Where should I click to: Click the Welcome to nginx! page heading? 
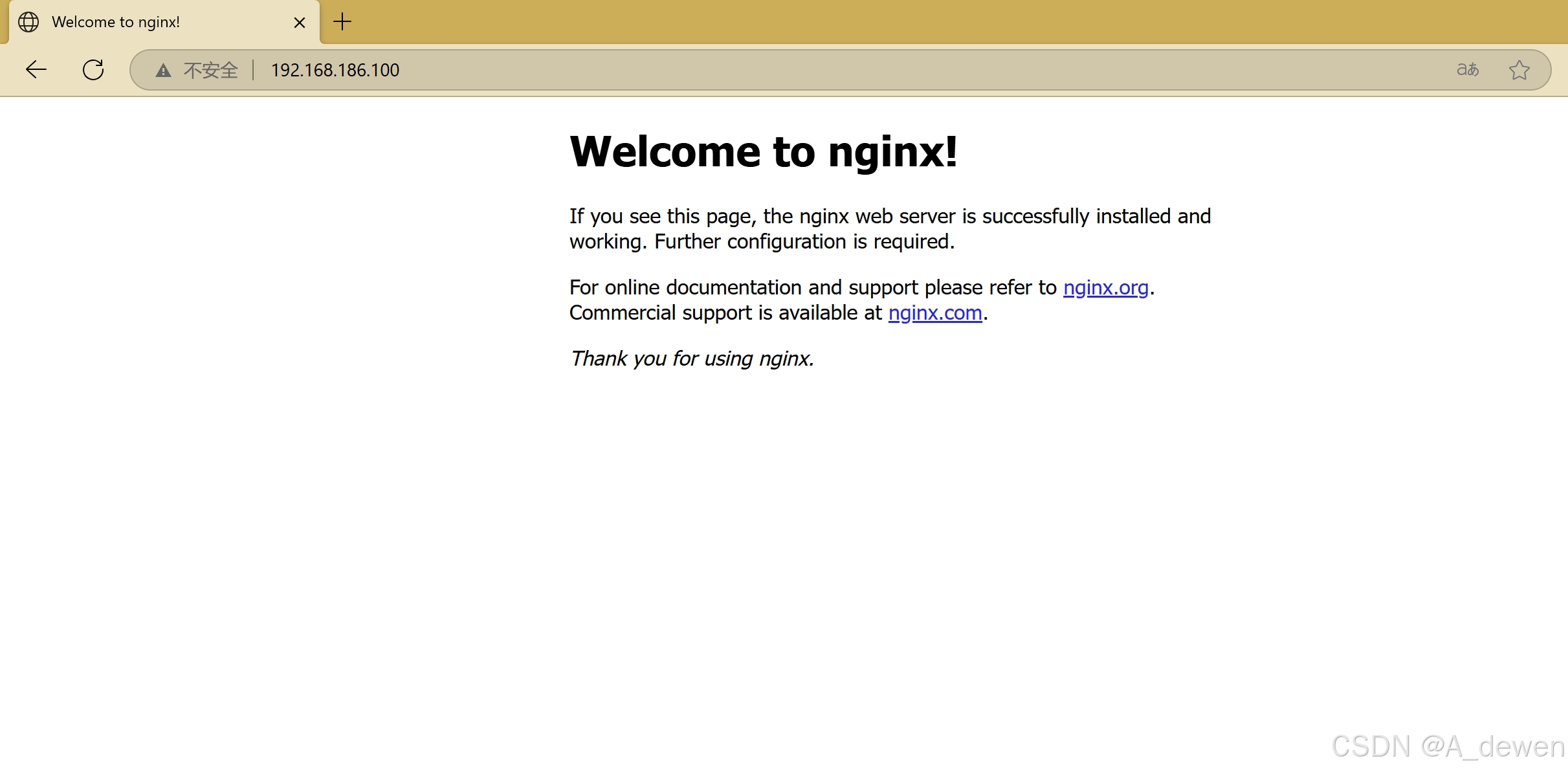(x=763, y=151)
